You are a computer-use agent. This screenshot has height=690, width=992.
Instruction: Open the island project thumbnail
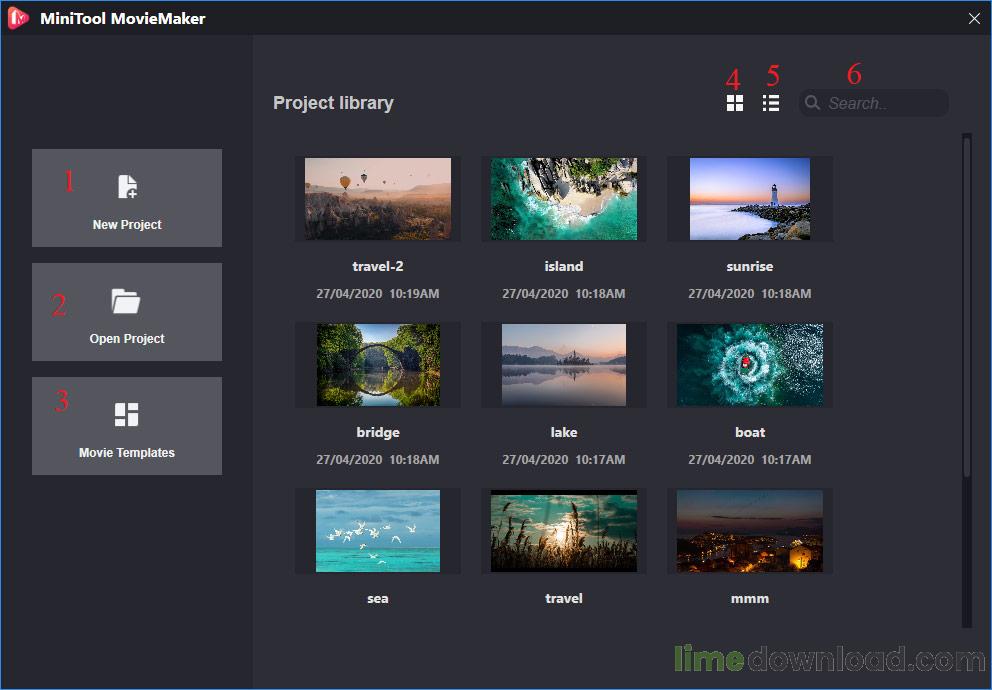(564, 198)
